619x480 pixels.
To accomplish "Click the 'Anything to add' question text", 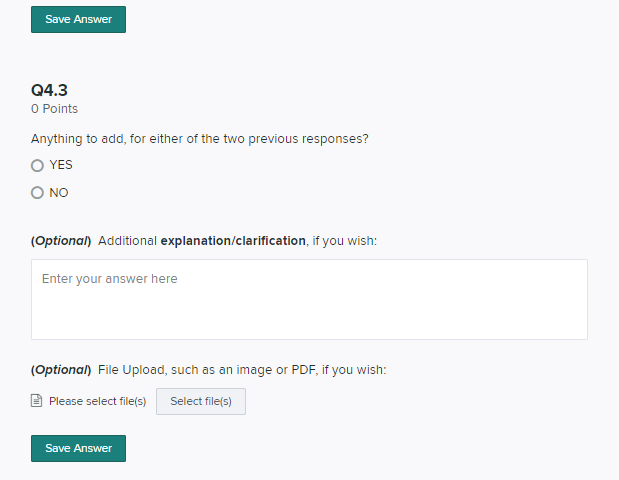I will (200, 139).
